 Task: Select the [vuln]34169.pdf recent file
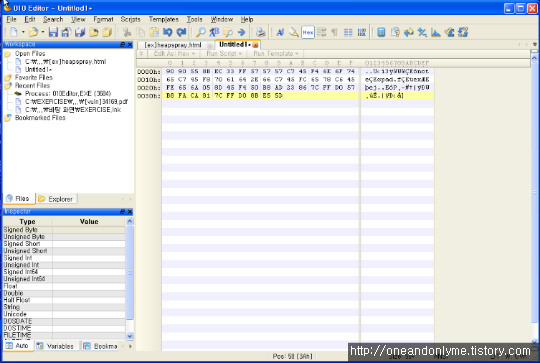coord(76,102)
